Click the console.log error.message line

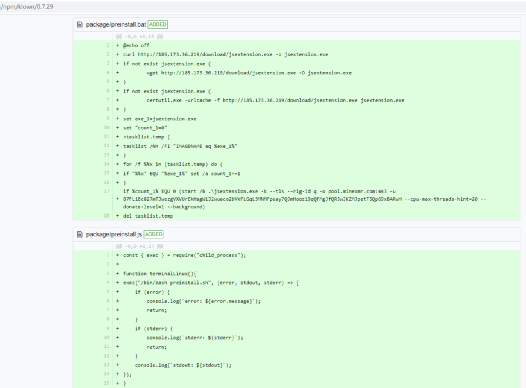click(203, 301)
